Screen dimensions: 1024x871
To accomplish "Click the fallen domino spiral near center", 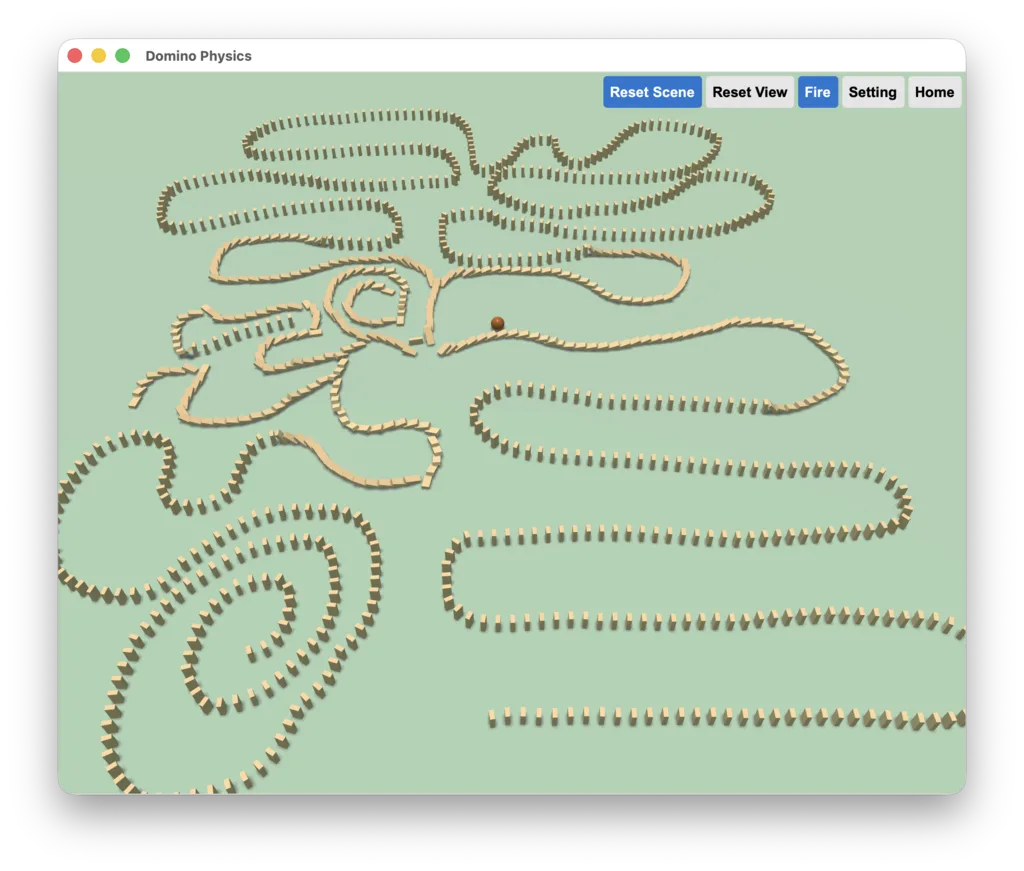I will click(369, 300).
